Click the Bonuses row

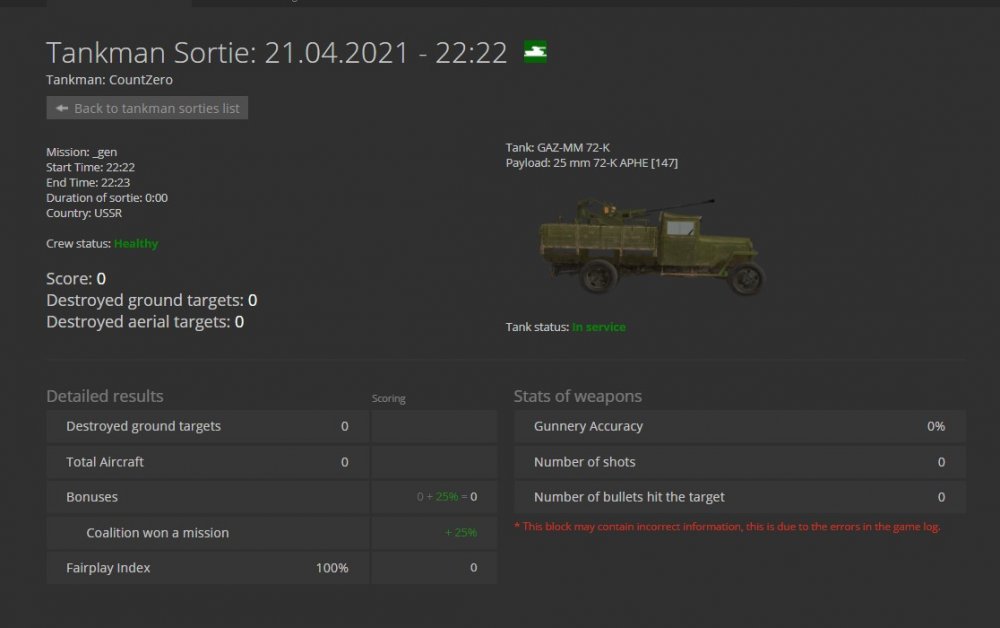272,497
